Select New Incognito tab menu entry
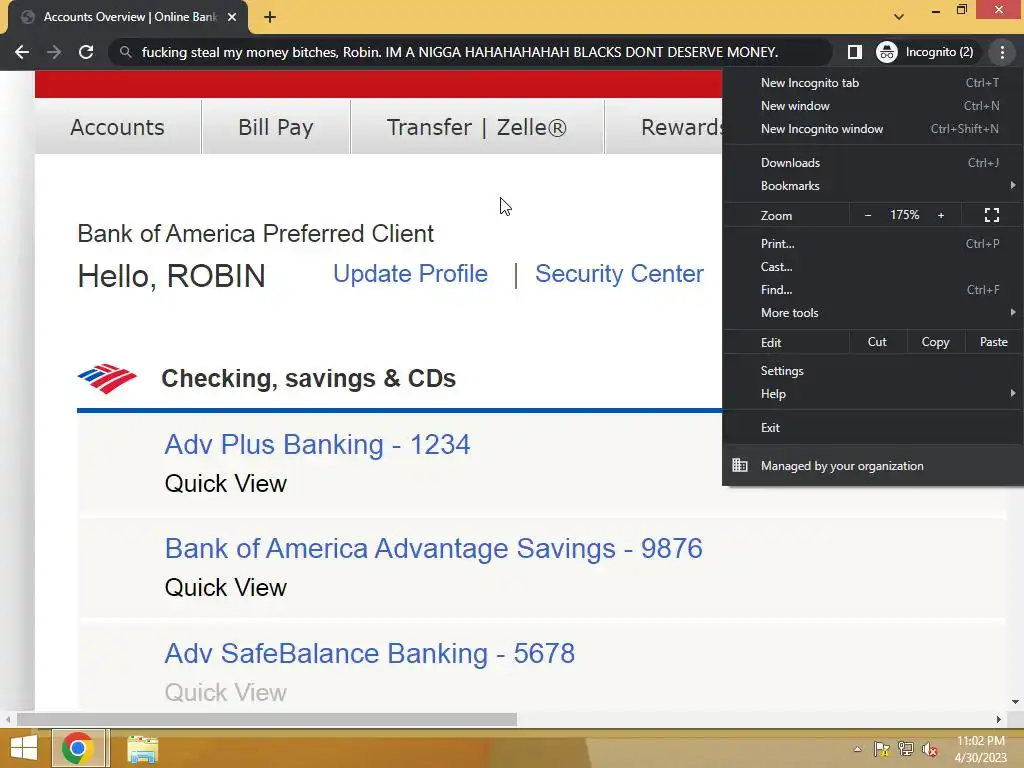Screen dimensions: 1024x768 pos(873,83)
